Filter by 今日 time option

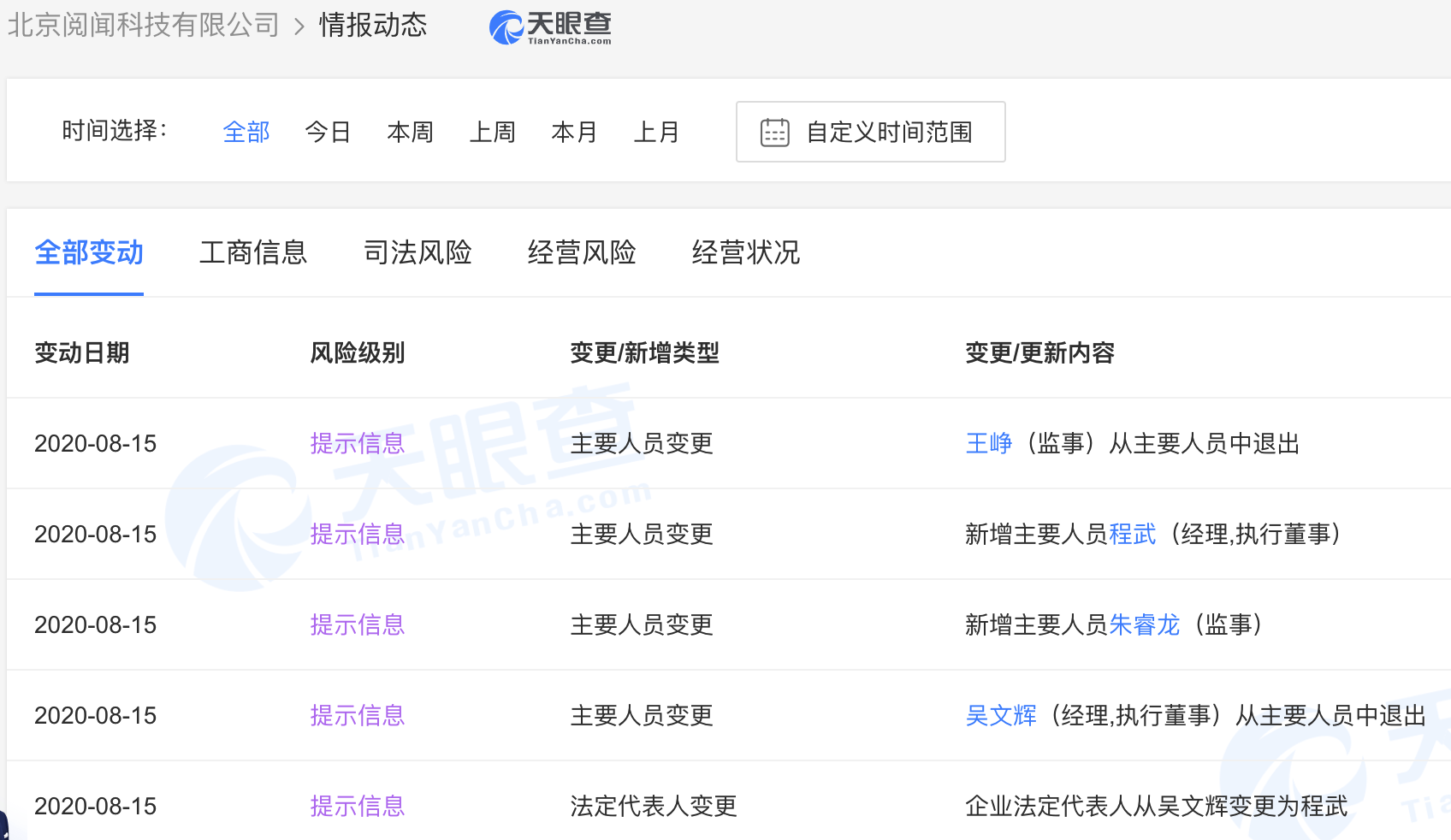(328, 133)
